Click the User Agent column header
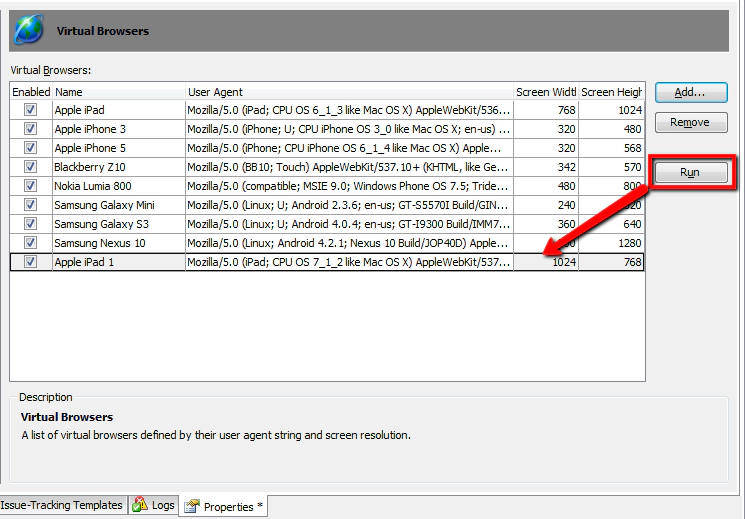This screenshot has height=519, width=745. [348, 92]
